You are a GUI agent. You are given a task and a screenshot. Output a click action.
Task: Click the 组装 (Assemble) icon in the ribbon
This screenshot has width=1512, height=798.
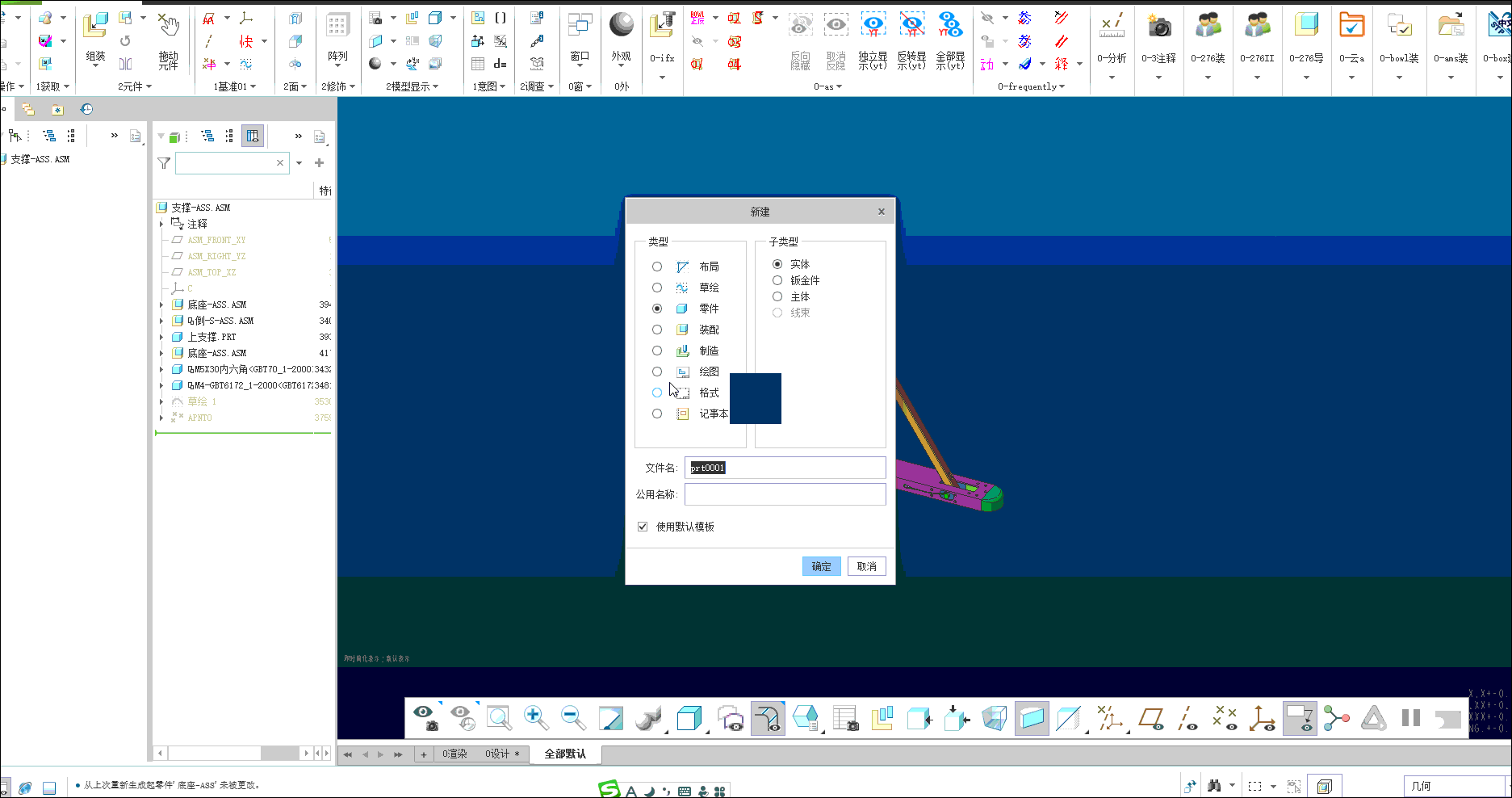(95, 28)
